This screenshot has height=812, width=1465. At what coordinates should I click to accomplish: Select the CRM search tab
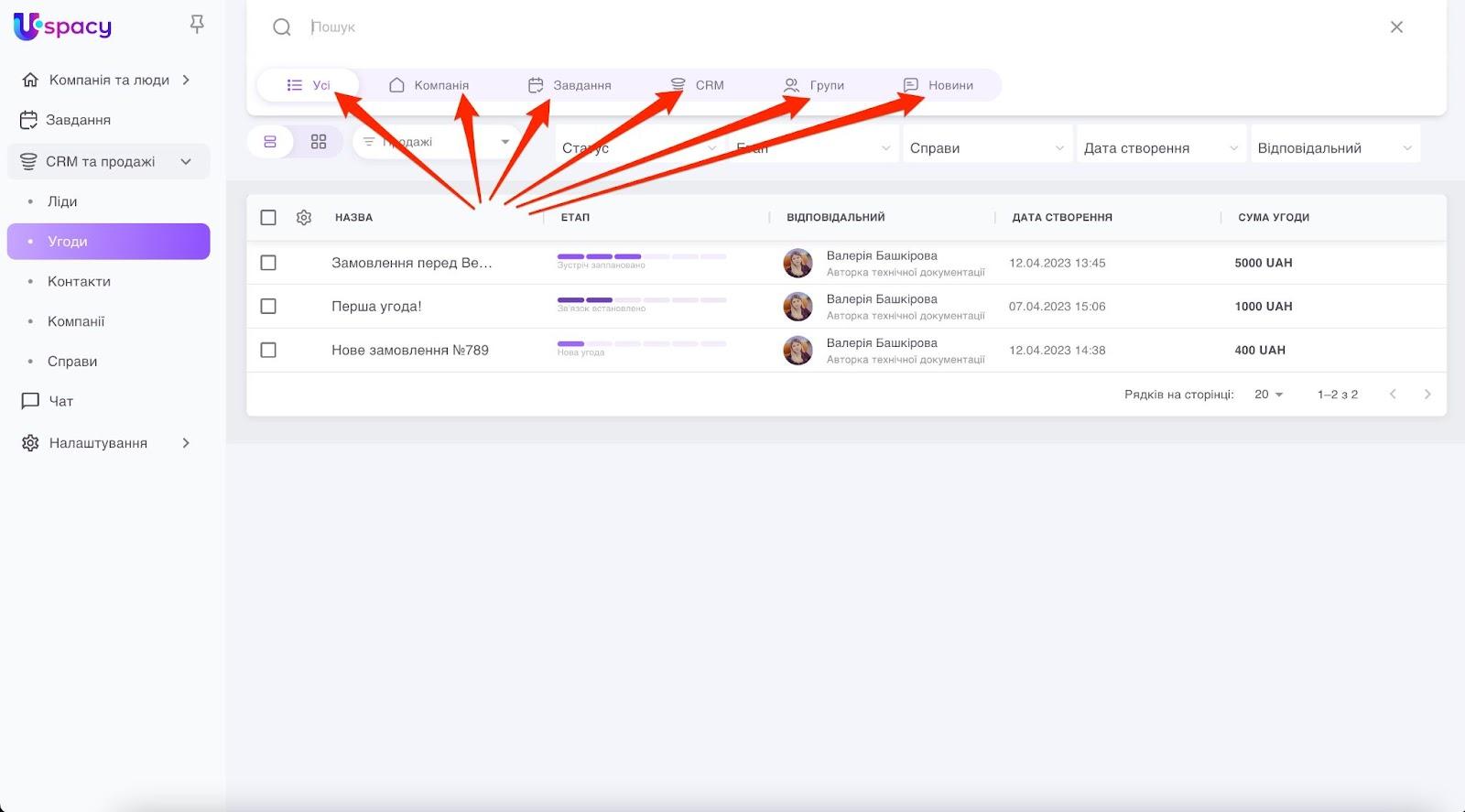(x=697, y=85)
